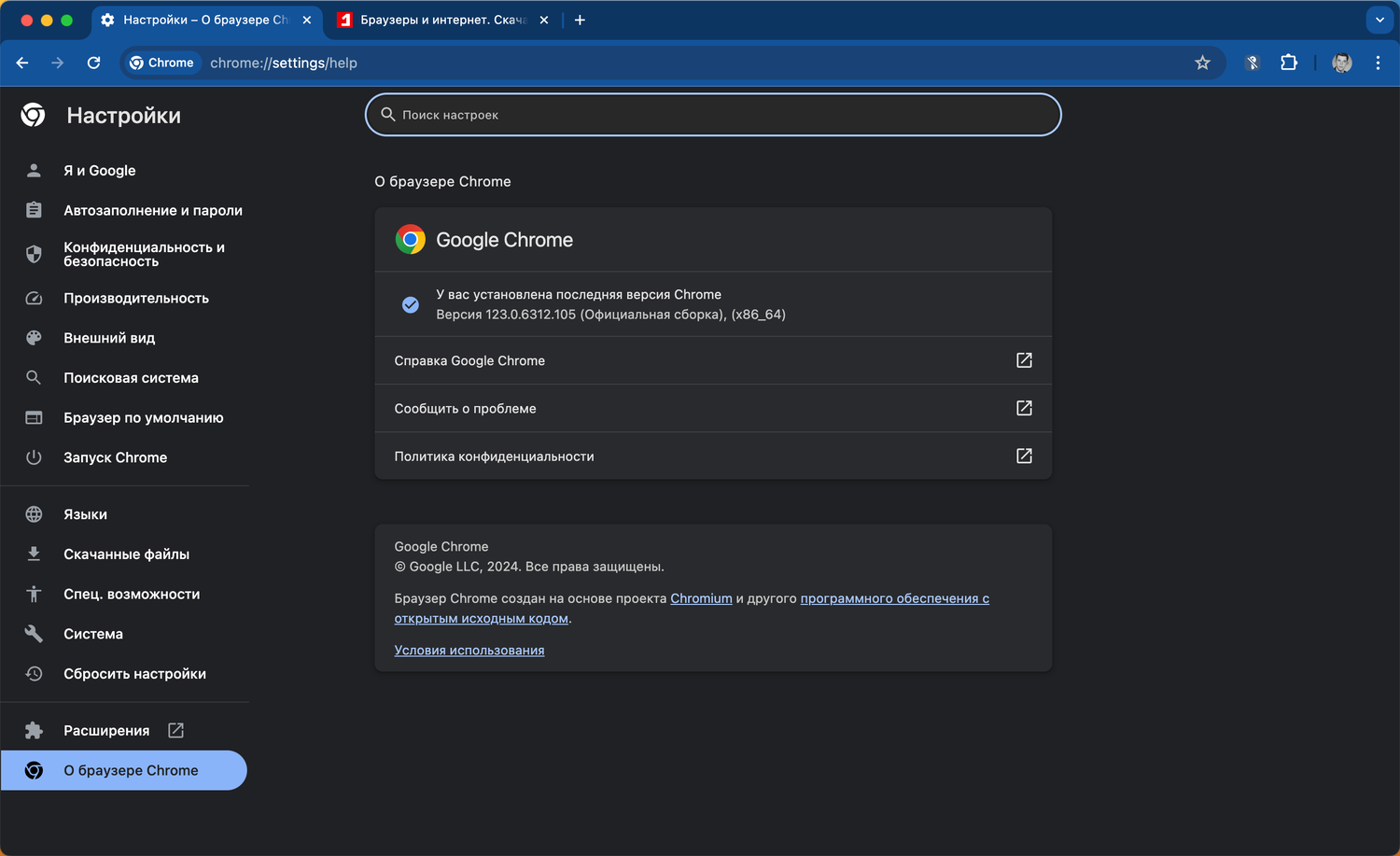Image resolution: width=1400 pixels, height=856 pixels.
Task: Expand the tab search dropdown arrow
Action: [1379, 20]
